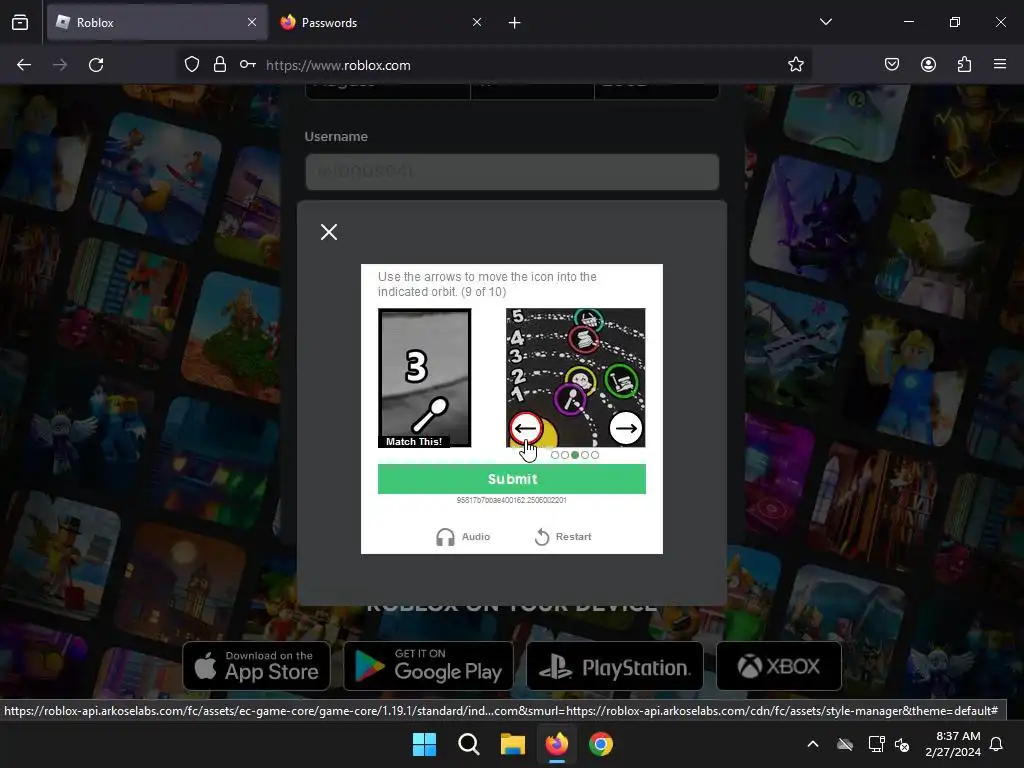Restart the captcha challenge

(563, 537)
